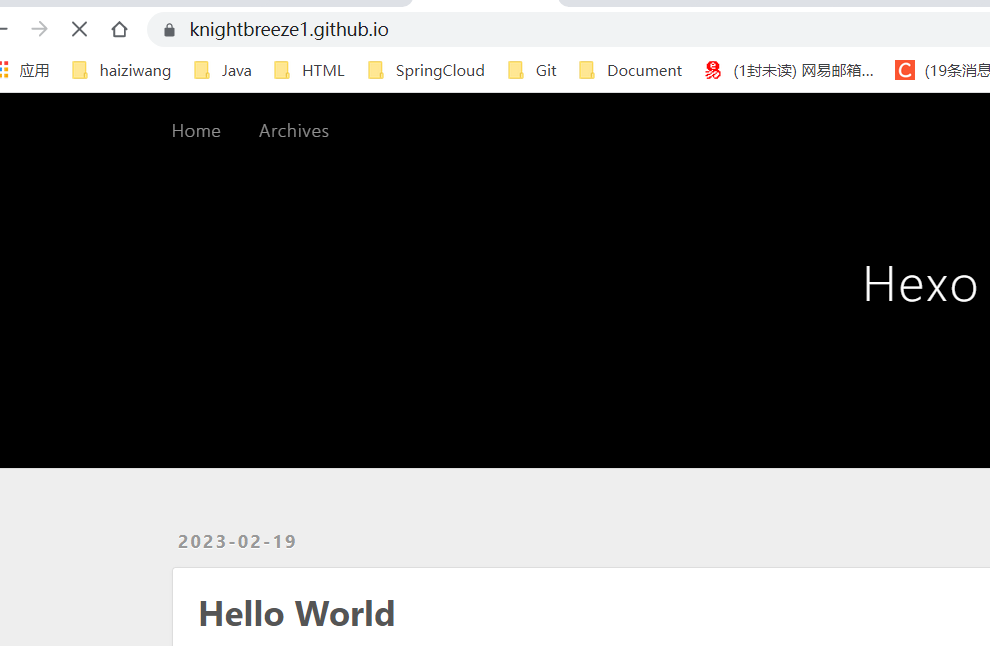Image resolution: width=990 pixels, height=646 pixels.
Task: Focus the address bar showing knightbreeze1.github.io
Action: tap(568, 30)
